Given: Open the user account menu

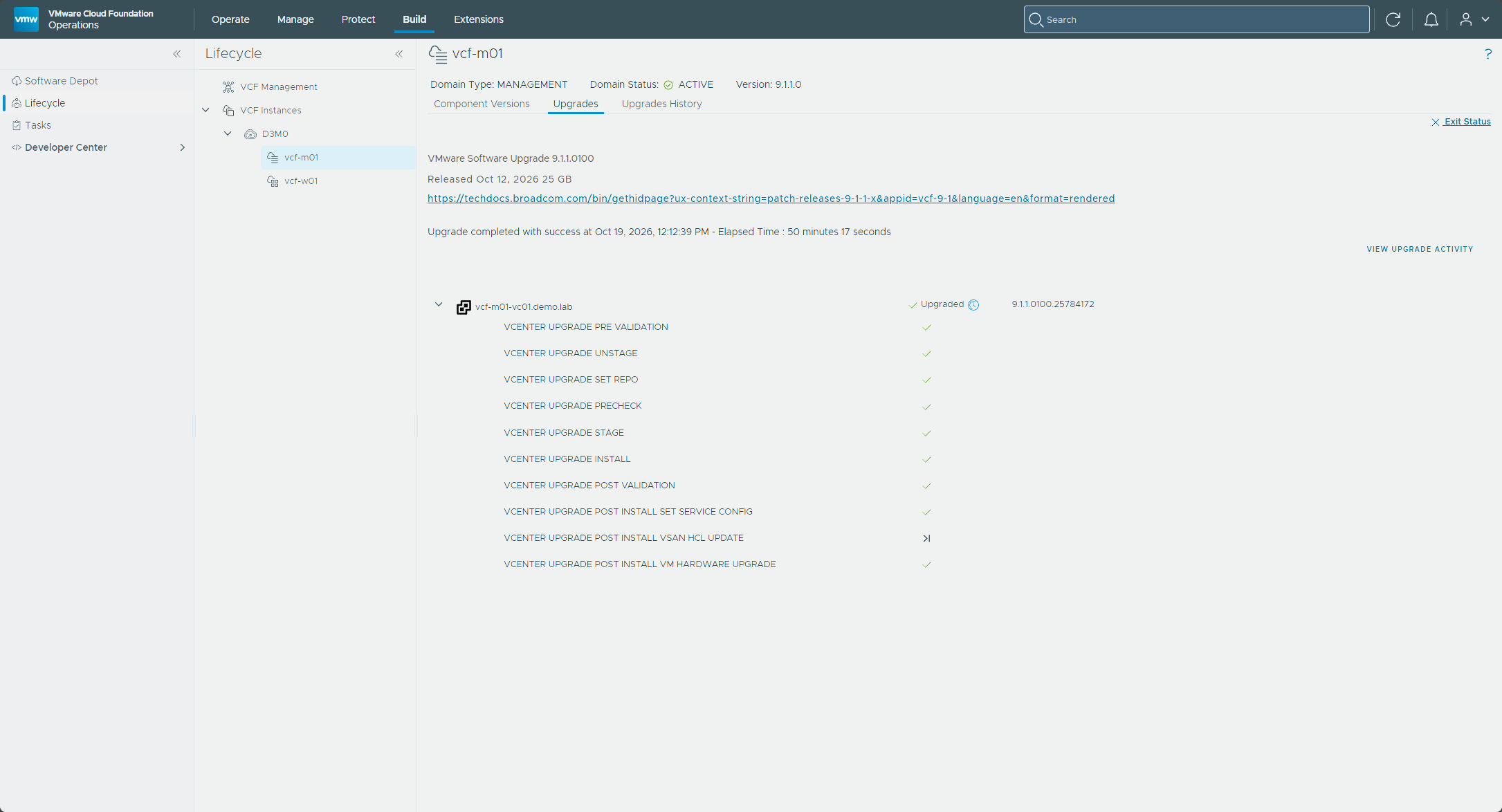Looking at the screenshot, I should pos(1474,19).
